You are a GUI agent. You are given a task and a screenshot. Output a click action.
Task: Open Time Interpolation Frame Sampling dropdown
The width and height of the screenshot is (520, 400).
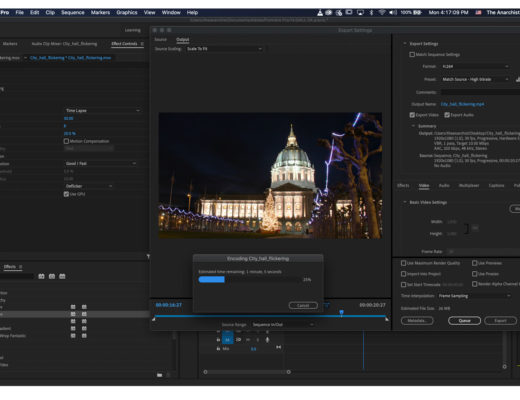[x=474, y=296]
